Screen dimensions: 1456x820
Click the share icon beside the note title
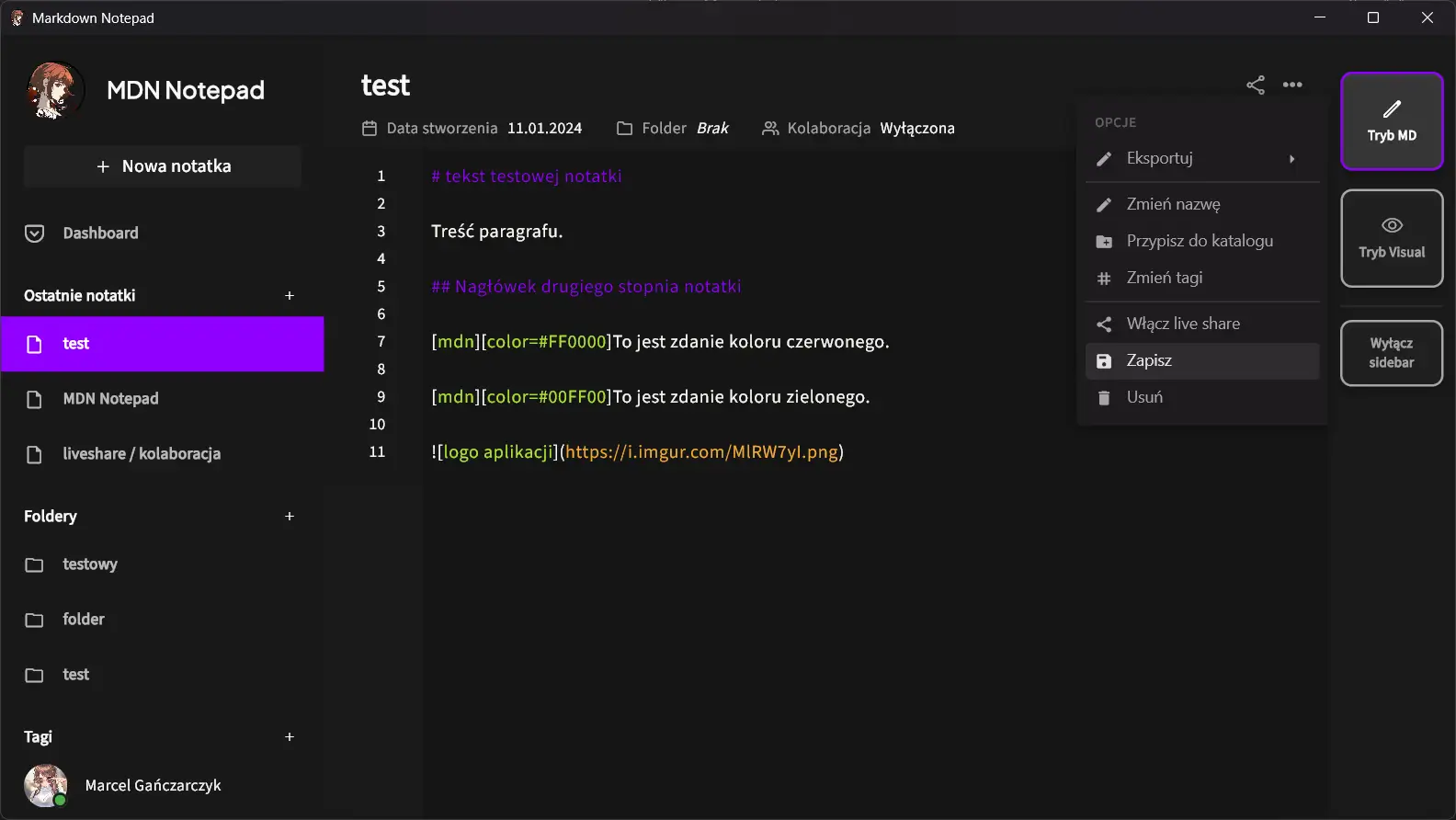[x=1255, y=85]
